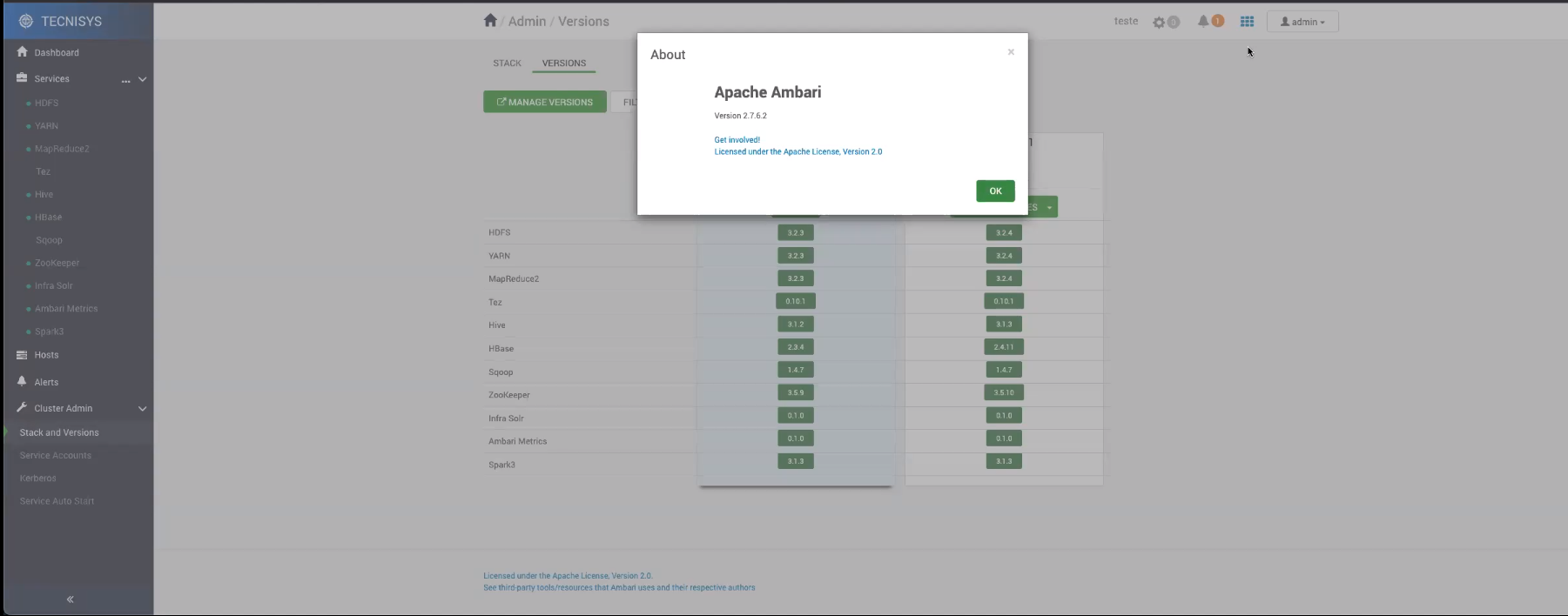Open ZooKeeper service in sidebar
This screenshot has height=616, width=1568.
click(57, 263)
